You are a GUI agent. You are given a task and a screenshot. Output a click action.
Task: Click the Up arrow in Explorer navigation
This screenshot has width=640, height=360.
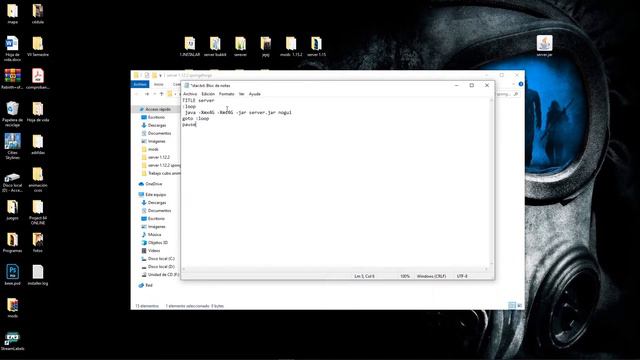pyautogui.click(x=162, y=94)
